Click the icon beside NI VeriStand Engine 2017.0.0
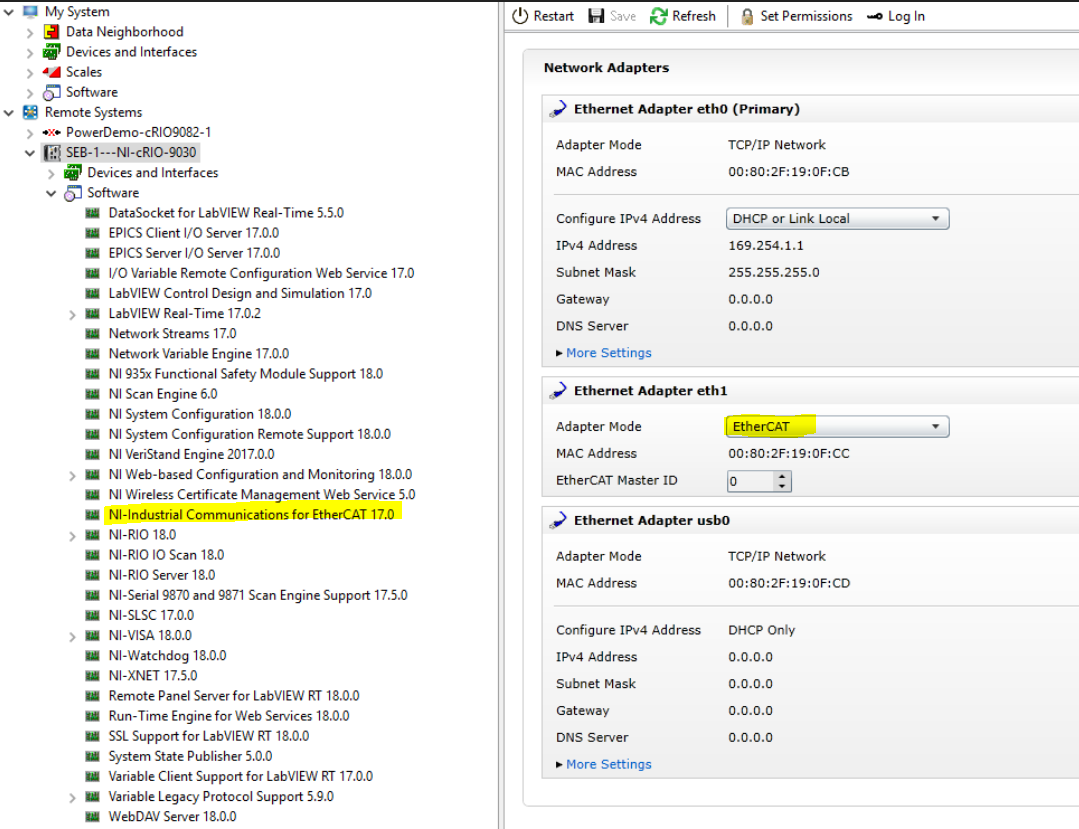 coord(92,454)
